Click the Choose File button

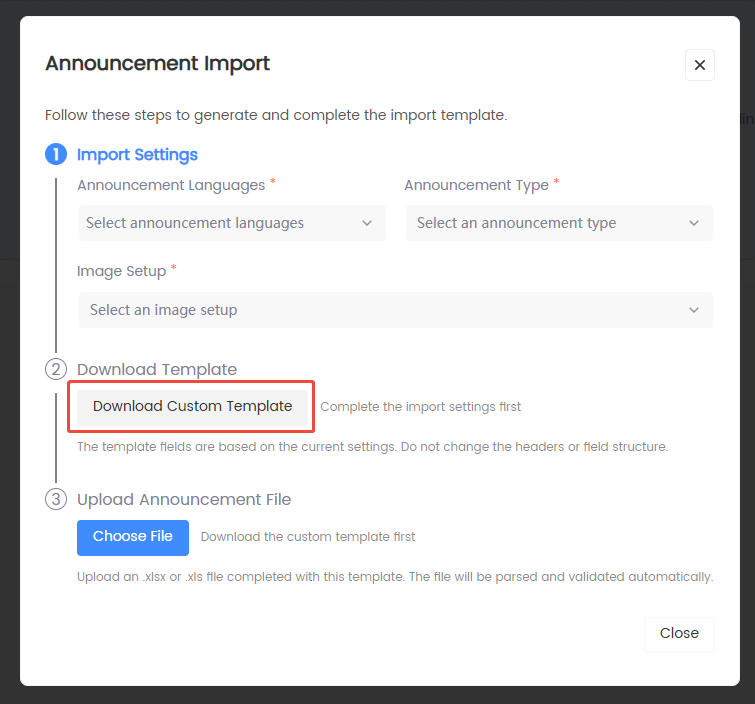click(x=133, y=536)
